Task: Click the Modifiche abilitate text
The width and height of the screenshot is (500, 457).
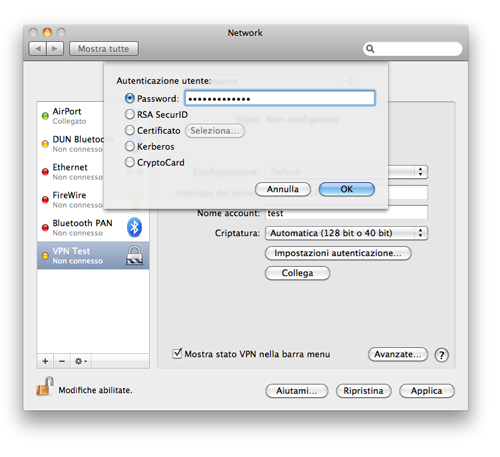Action: pos(95,390)
